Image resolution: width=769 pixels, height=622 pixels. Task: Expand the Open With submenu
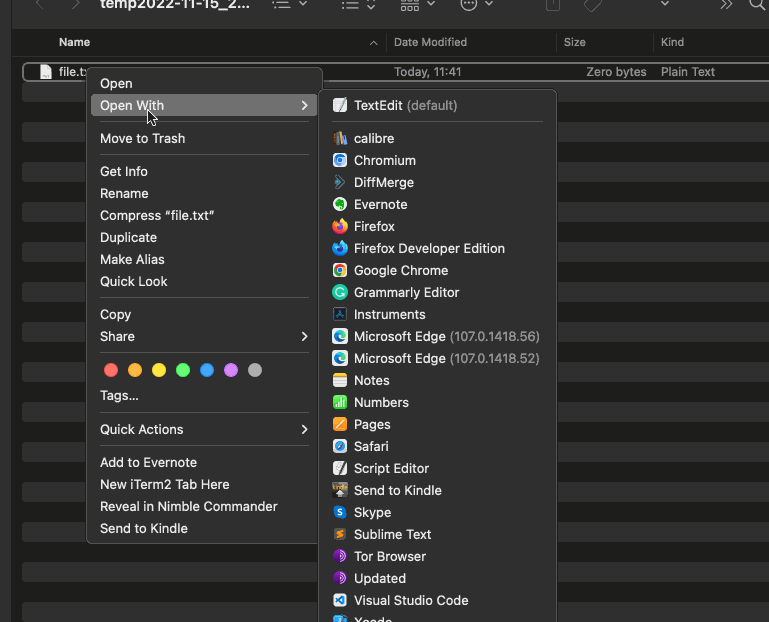[x=204, y=105]
